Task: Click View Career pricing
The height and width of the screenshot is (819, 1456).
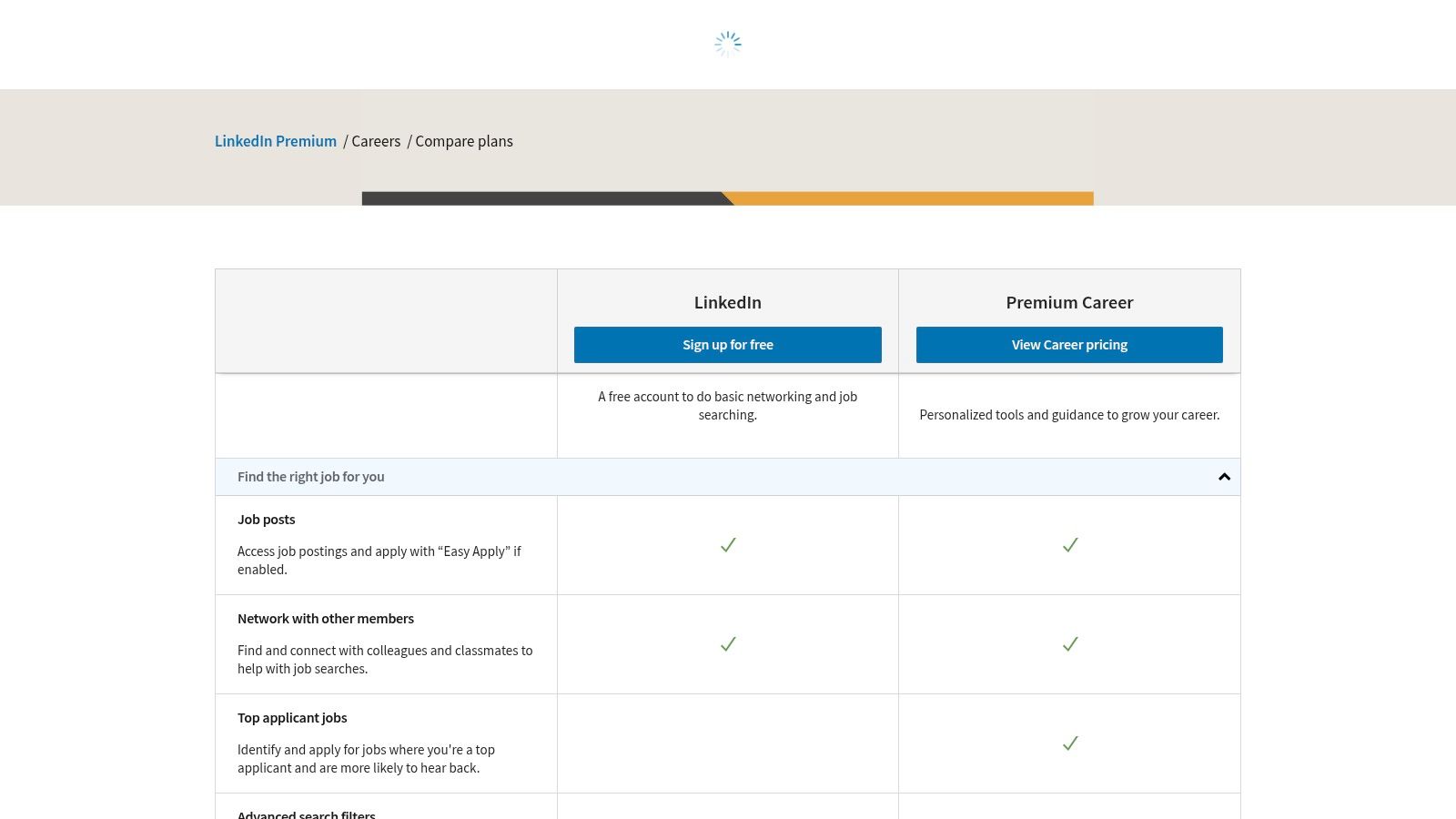Action: click(x=1069, y=344)
